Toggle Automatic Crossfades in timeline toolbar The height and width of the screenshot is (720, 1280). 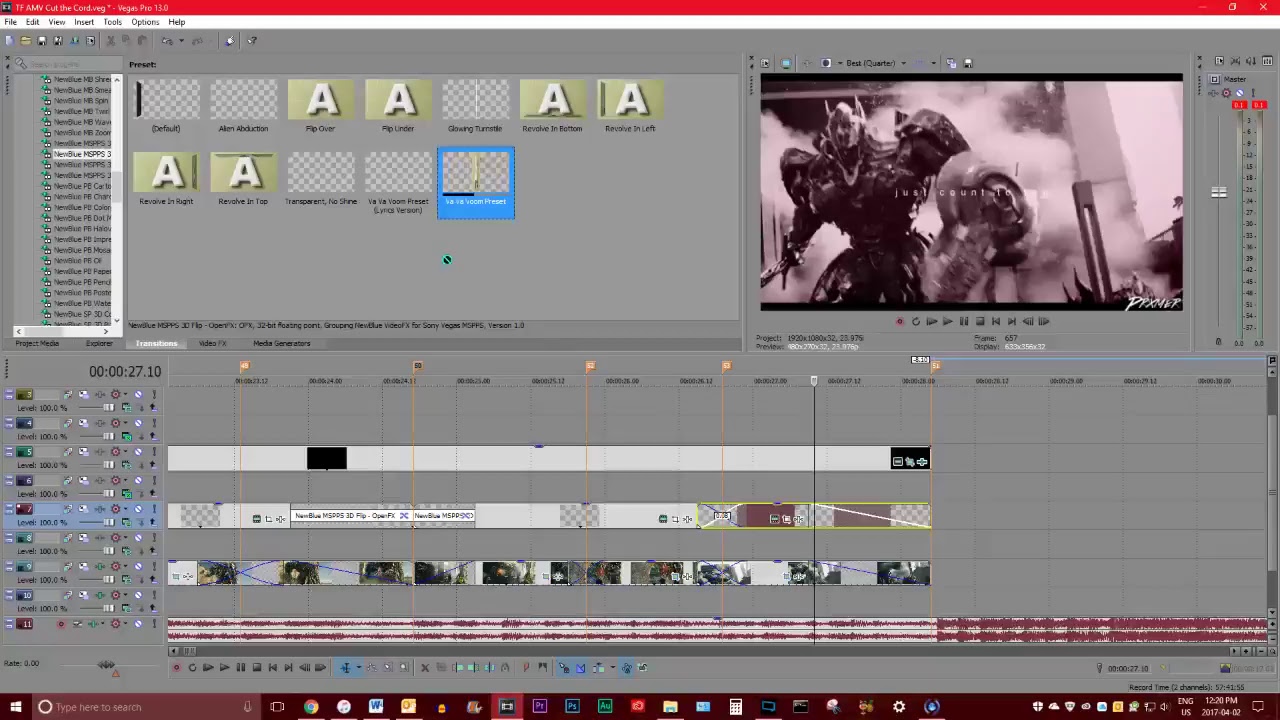click(x=580, y=668)
